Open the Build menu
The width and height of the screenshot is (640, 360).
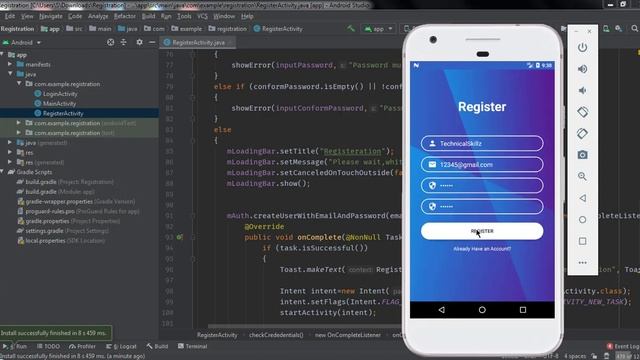(x=148, y=16)
